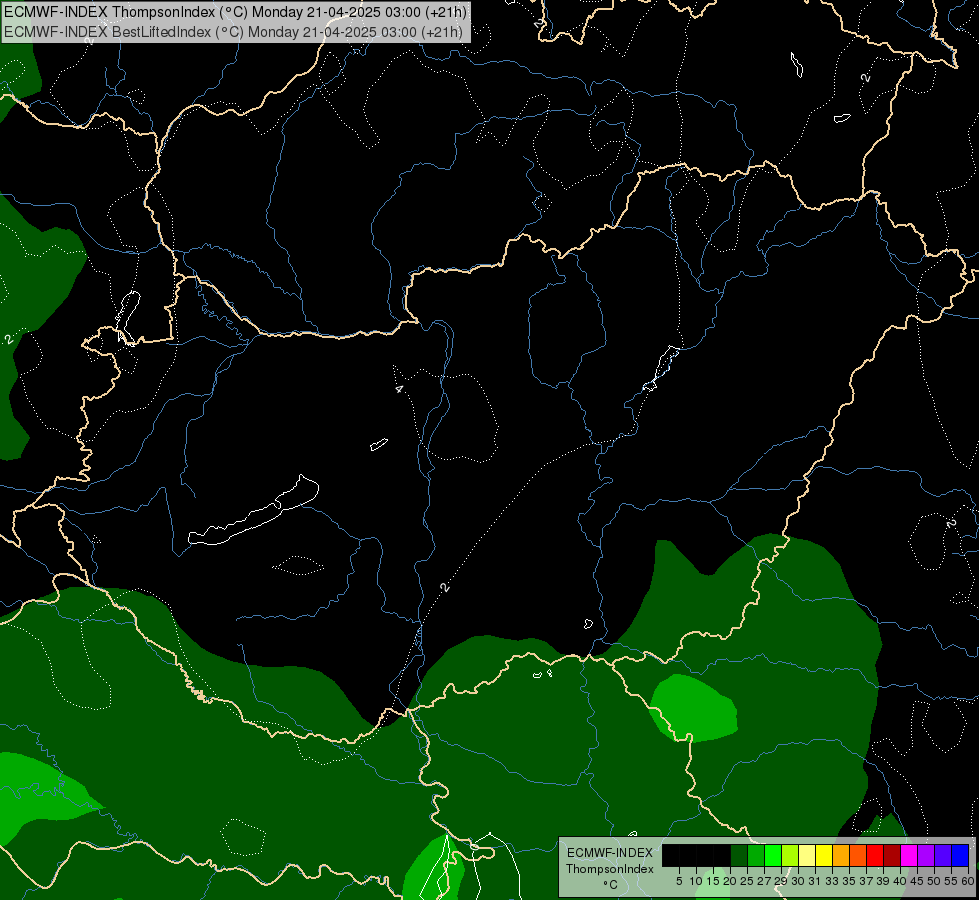Click the legend tick value '39'
Viewport: 979px width, 900px height.
click(883, 881)
